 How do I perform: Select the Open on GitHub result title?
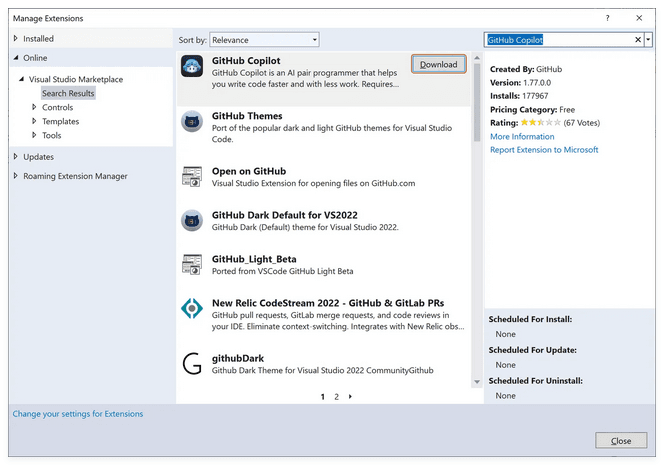[x=249, y=171]
